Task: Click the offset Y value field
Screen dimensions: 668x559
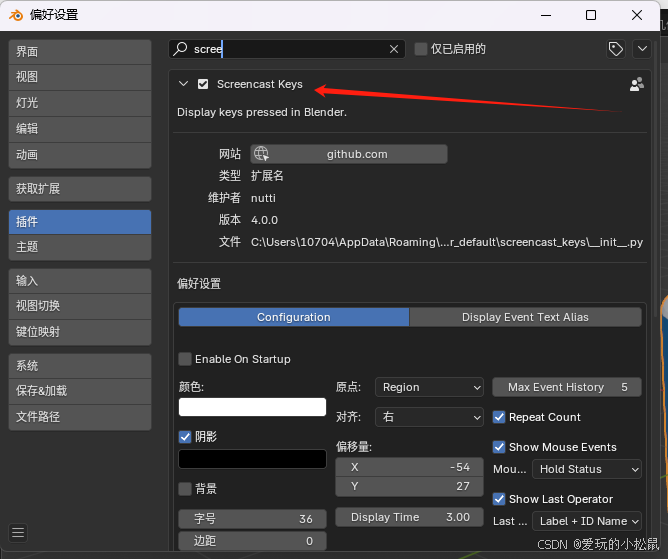Action: click(x=409, y=487)
